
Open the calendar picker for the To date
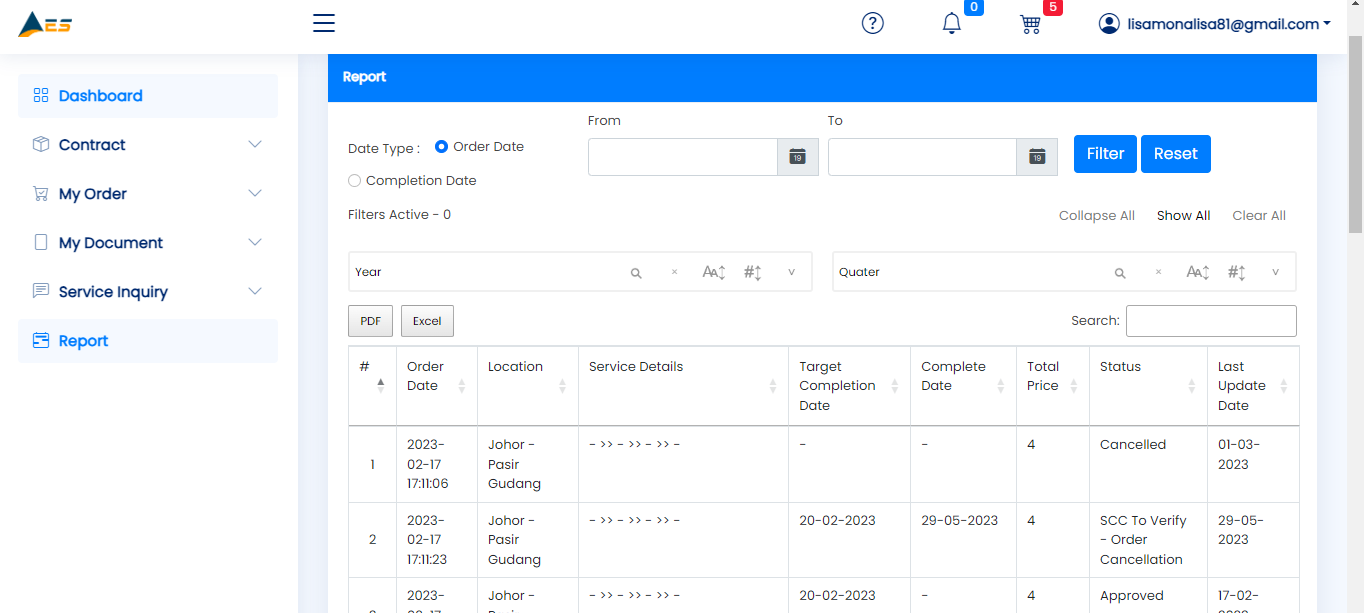[1038, 157]
